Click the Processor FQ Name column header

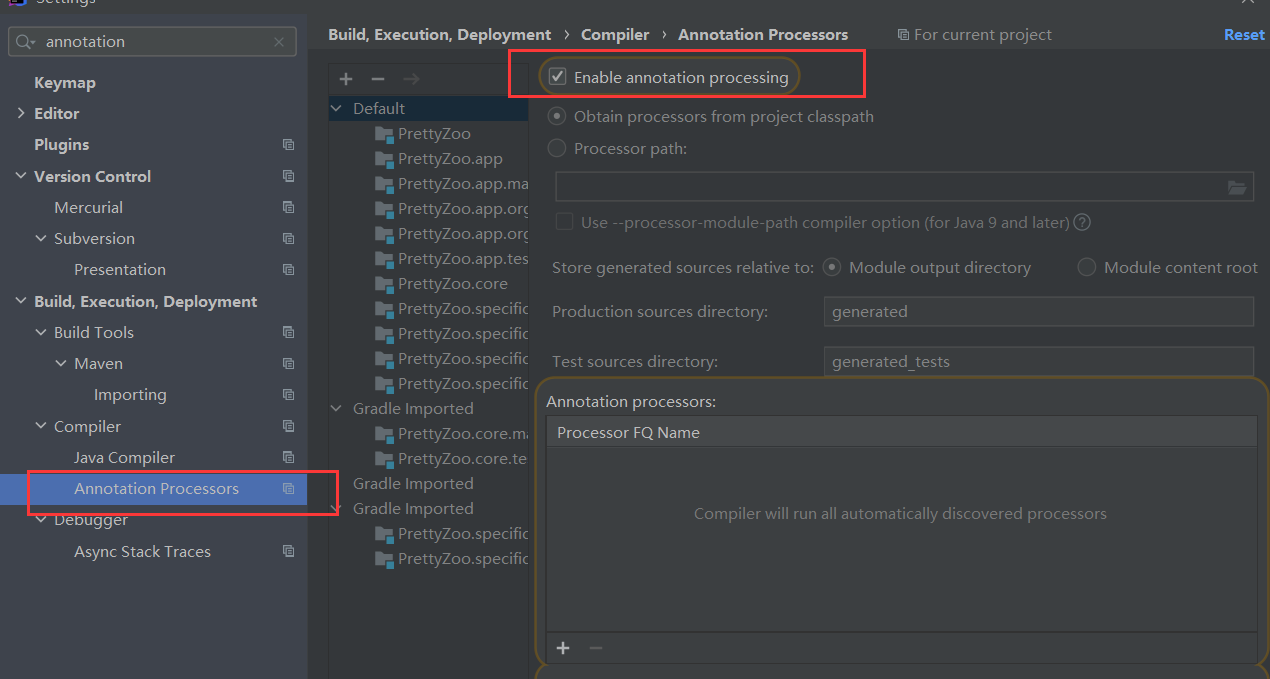(901, 433)
